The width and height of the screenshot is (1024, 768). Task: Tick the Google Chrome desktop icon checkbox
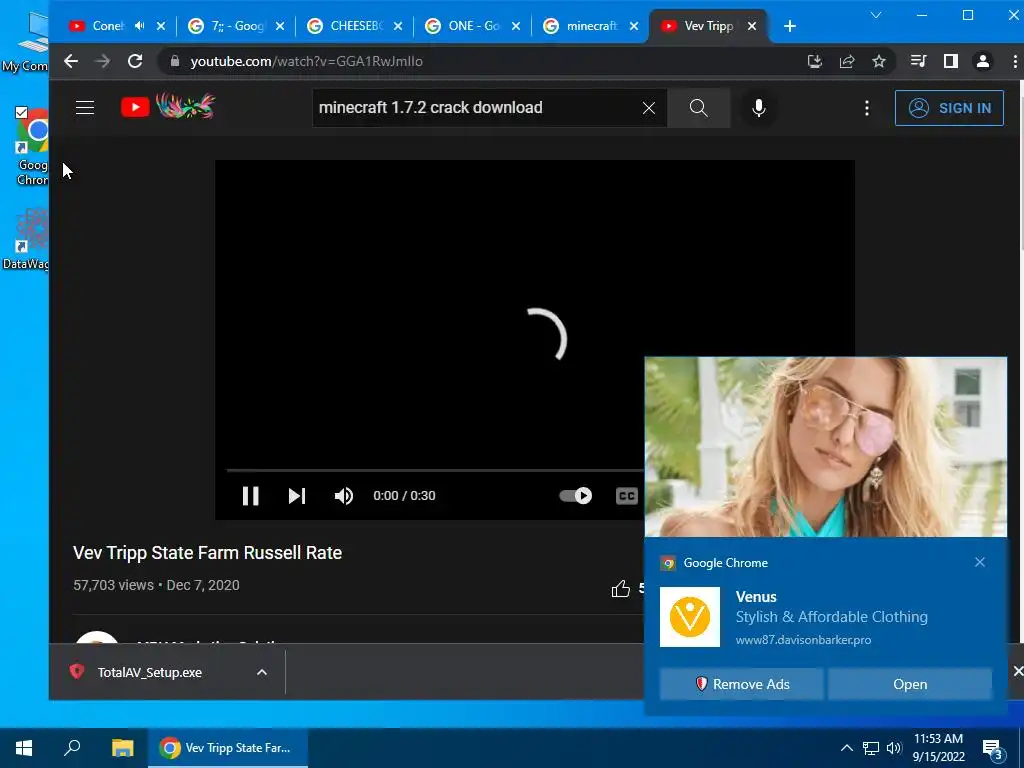(x=22, y=113)
